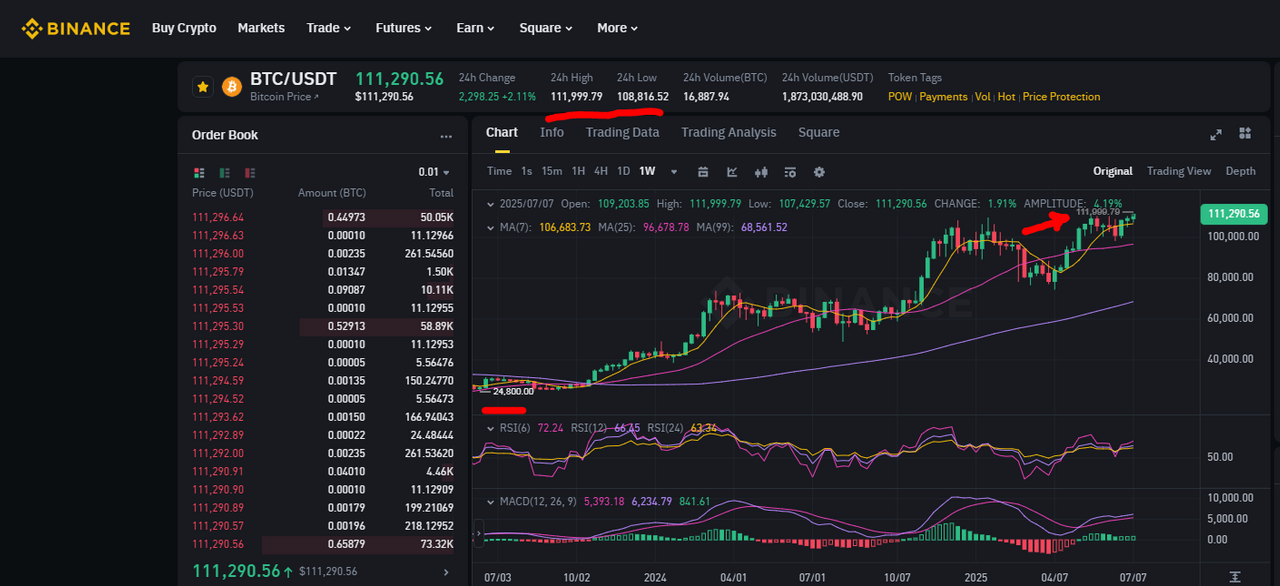Open the Bitcoin Price link
1280x586 pixels.
click(284, 97)
